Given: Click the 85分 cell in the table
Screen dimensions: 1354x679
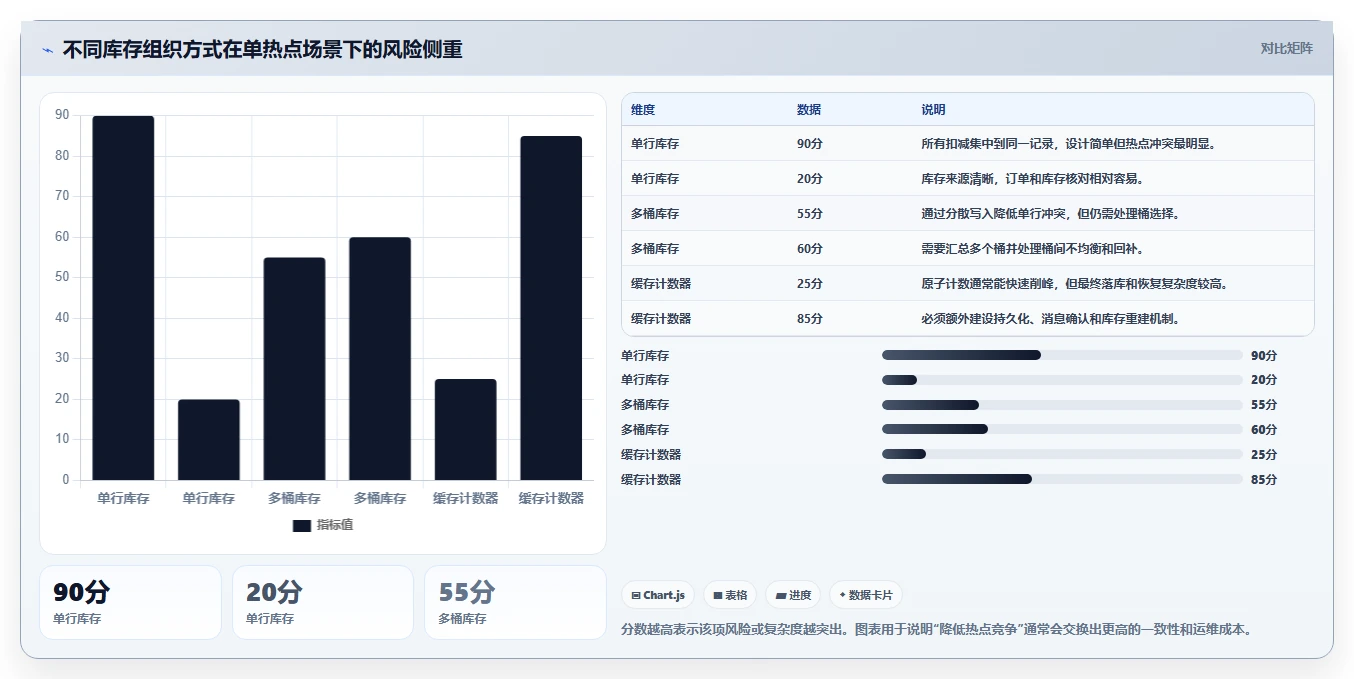Looking at the screenshot, I should click(x=810, y=319).
